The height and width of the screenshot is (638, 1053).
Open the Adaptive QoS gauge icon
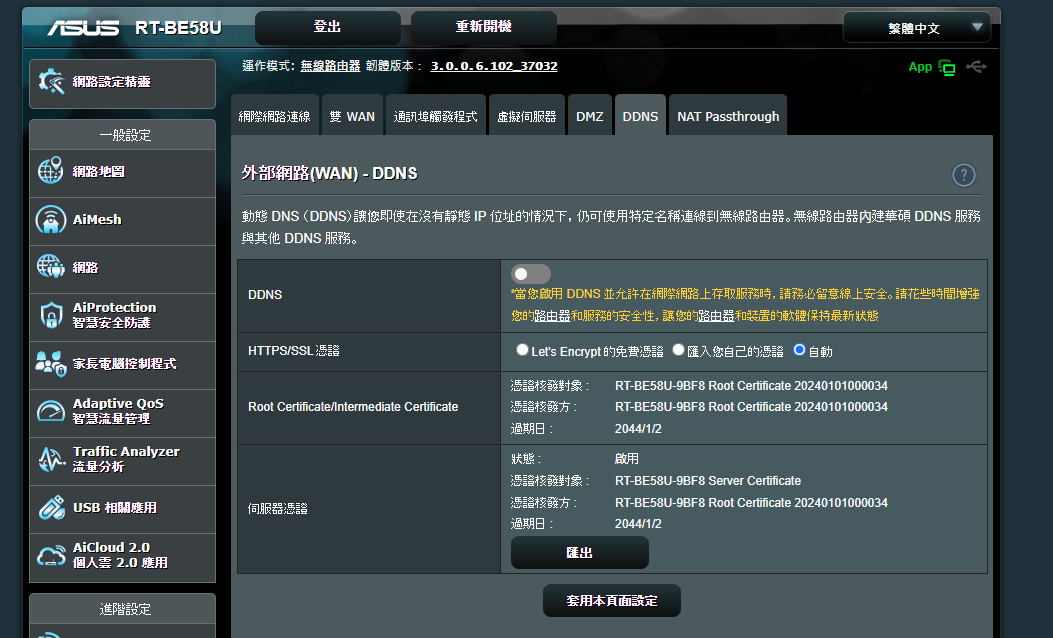click(50, 411)
